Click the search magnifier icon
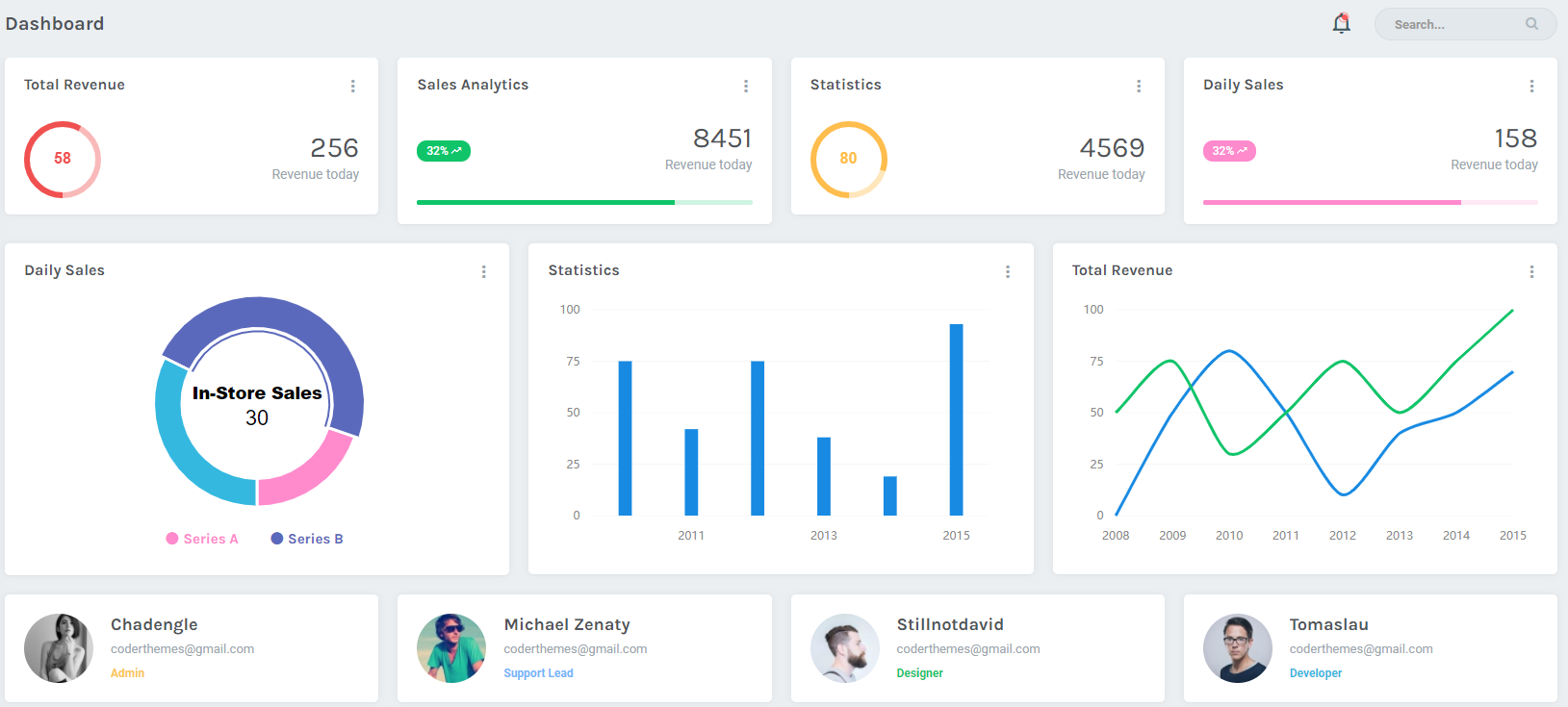 (1531, 24)
